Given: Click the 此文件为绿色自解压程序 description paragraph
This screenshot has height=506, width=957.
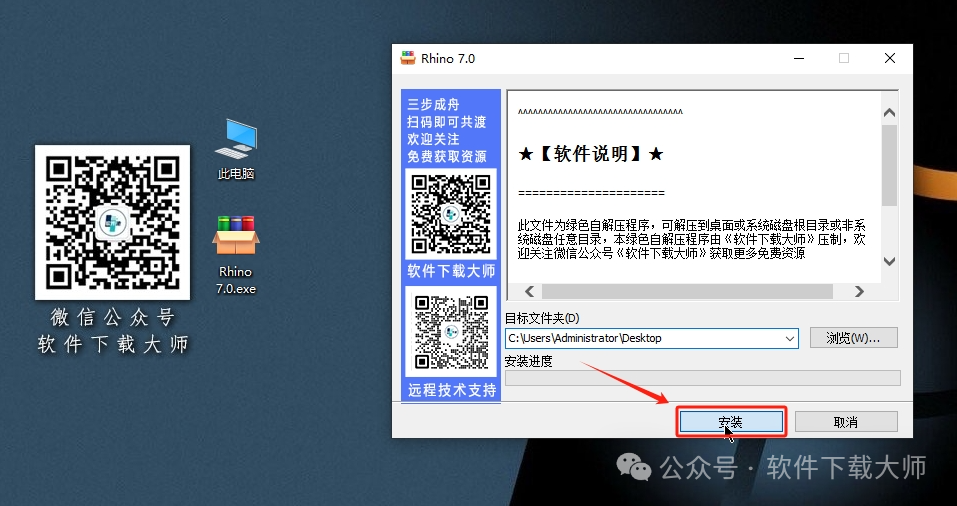Looking at the screenshot, I should pyautogui.click(x=692, y=239).
